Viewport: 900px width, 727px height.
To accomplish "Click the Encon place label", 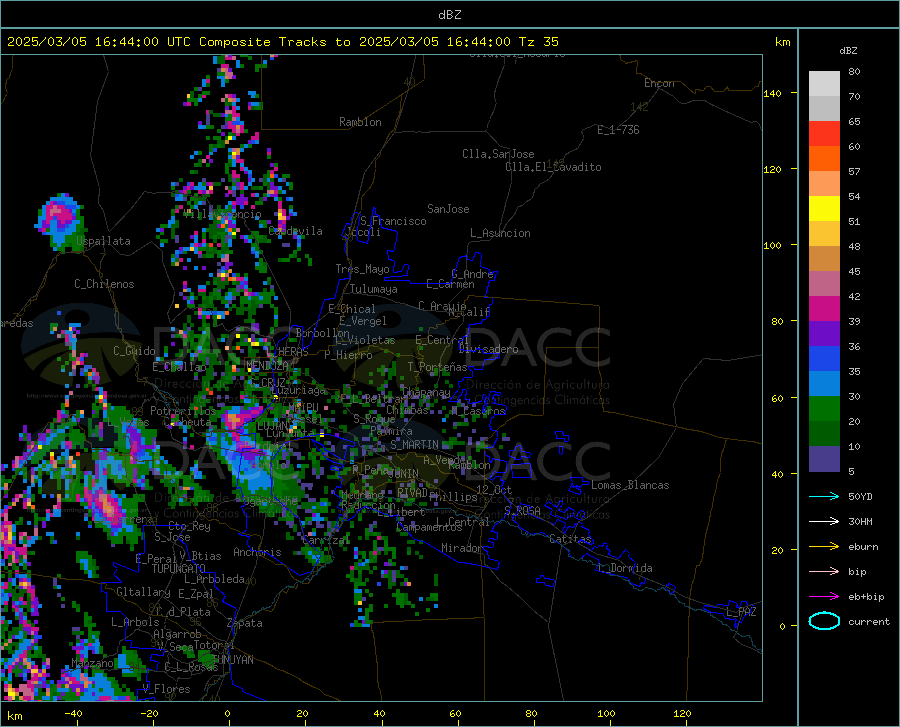I will (659, 83).
